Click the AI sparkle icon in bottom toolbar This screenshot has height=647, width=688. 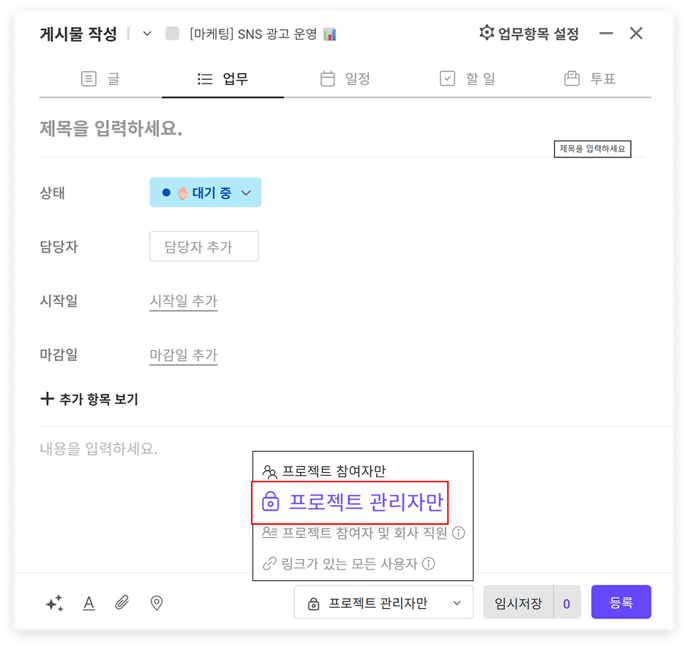(x=54, y=603)
